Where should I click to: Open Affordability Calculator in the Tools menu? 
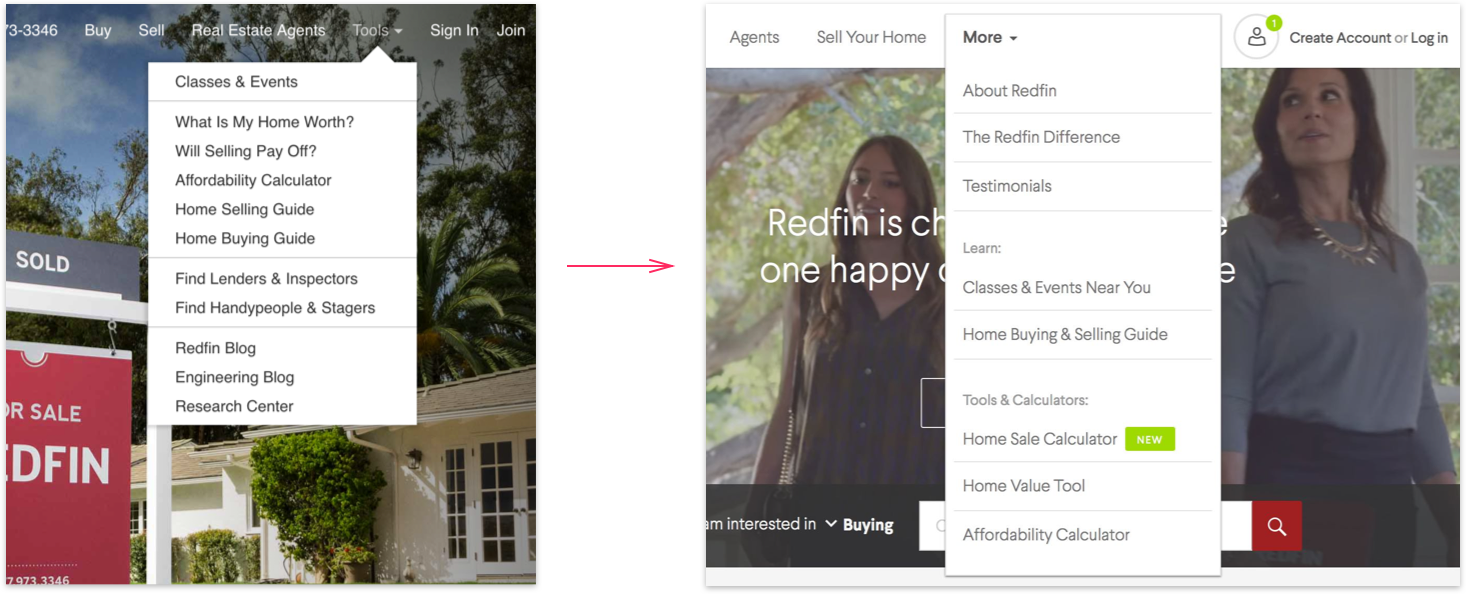tap(253, 180)
